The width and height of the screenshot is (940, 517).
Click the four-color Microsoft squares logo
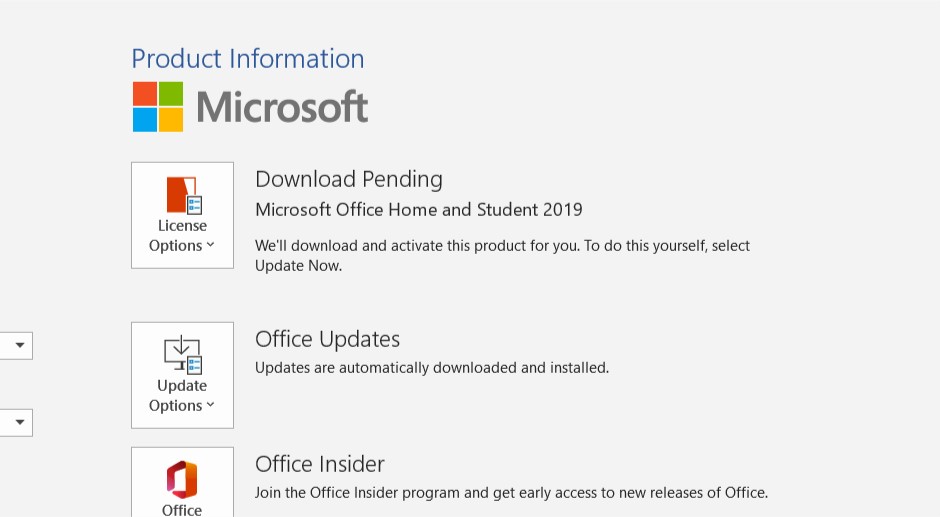158,107
